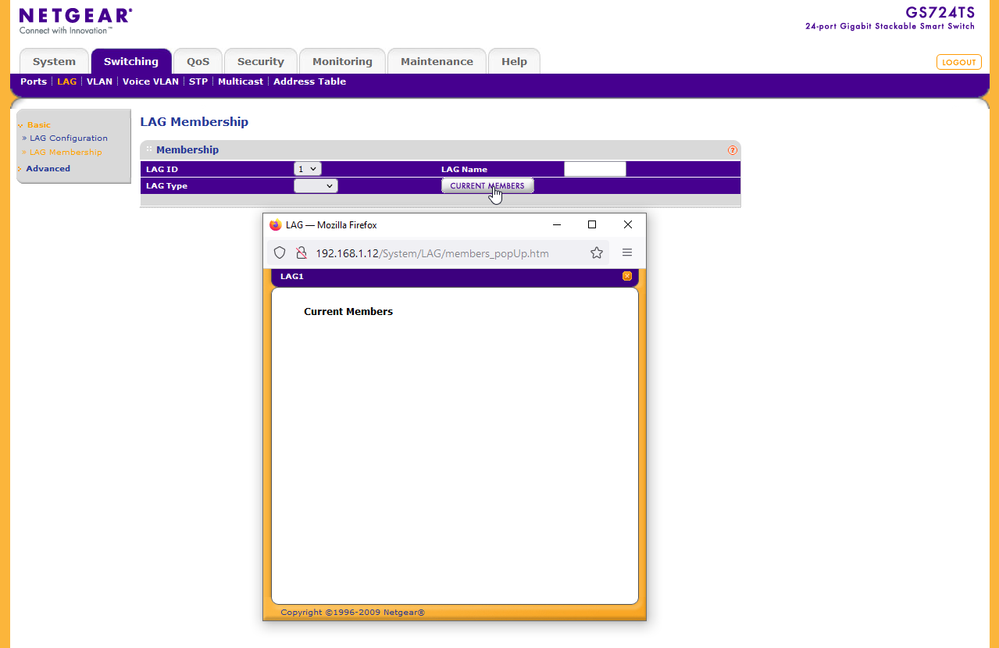Open the STP submenu item
999x648 pixels.
[198, 82]
